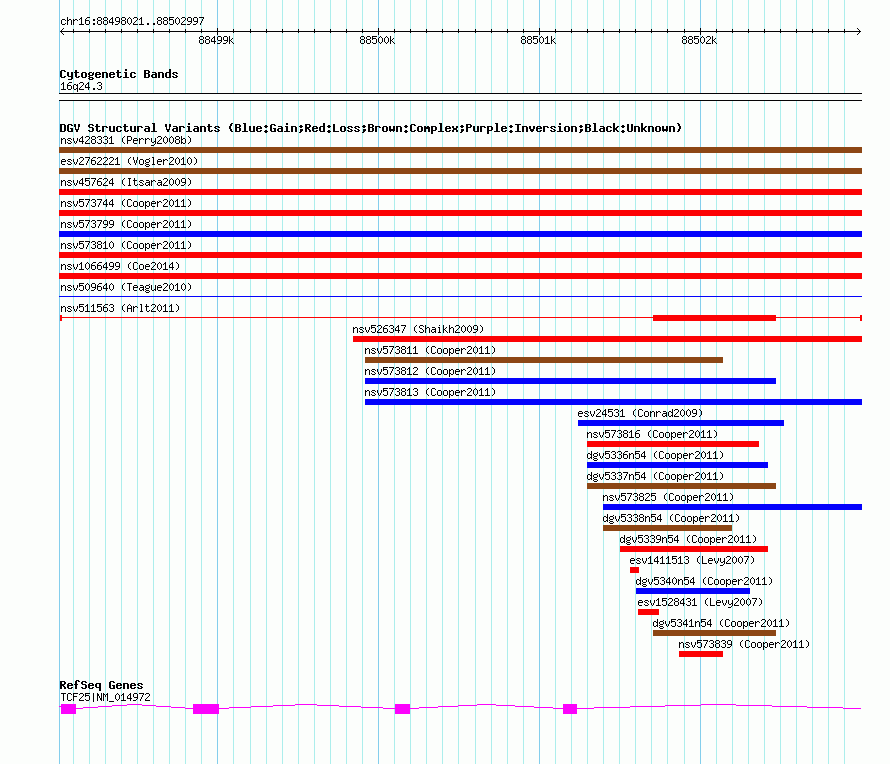Screen dimensions: 890x764
Task: Select the TCF25 exon near 88500k
Action: click(402, 709)
